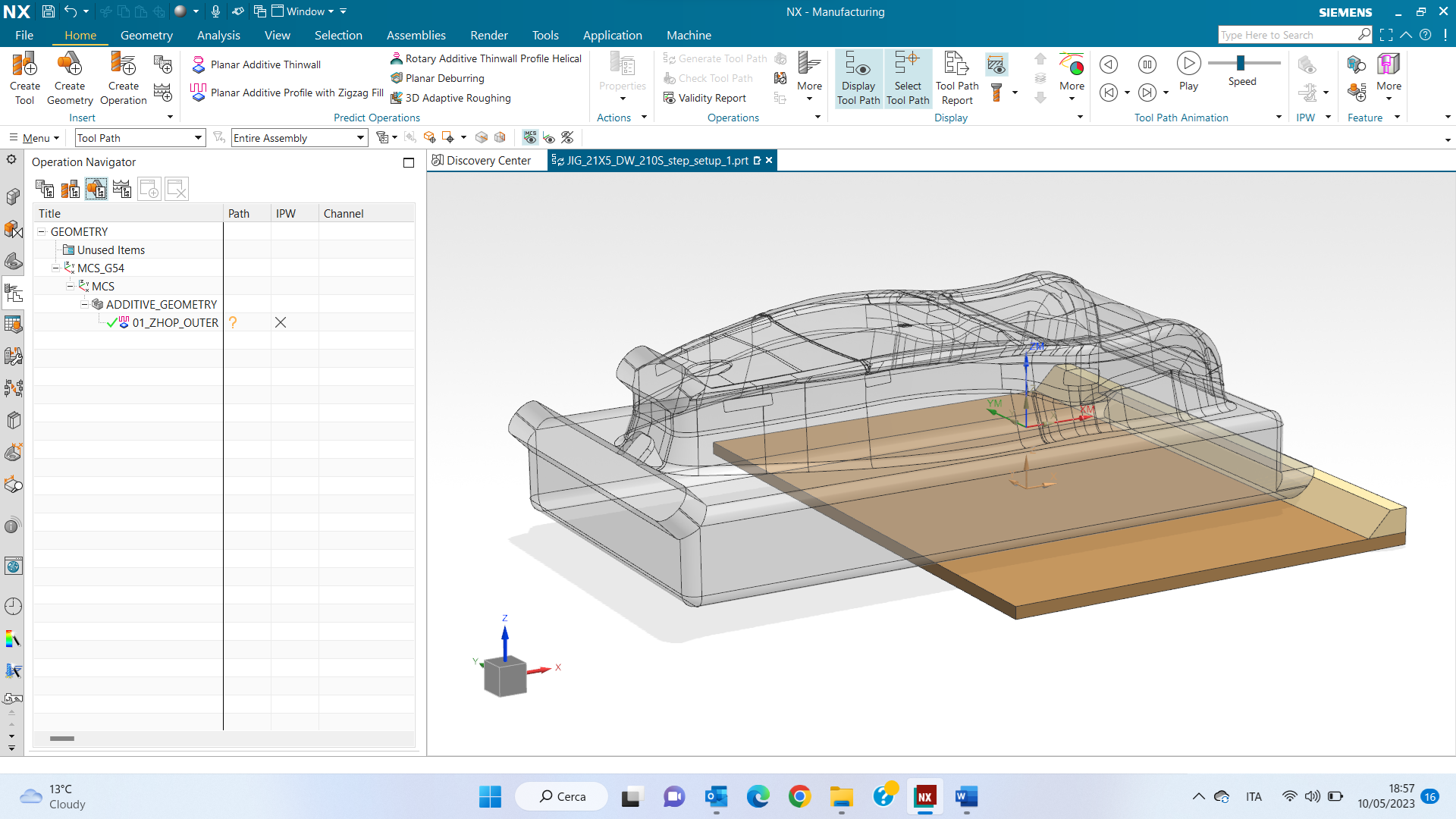
Task: Open the Analysis ribbon tab
Action: (x=218, y=36)
